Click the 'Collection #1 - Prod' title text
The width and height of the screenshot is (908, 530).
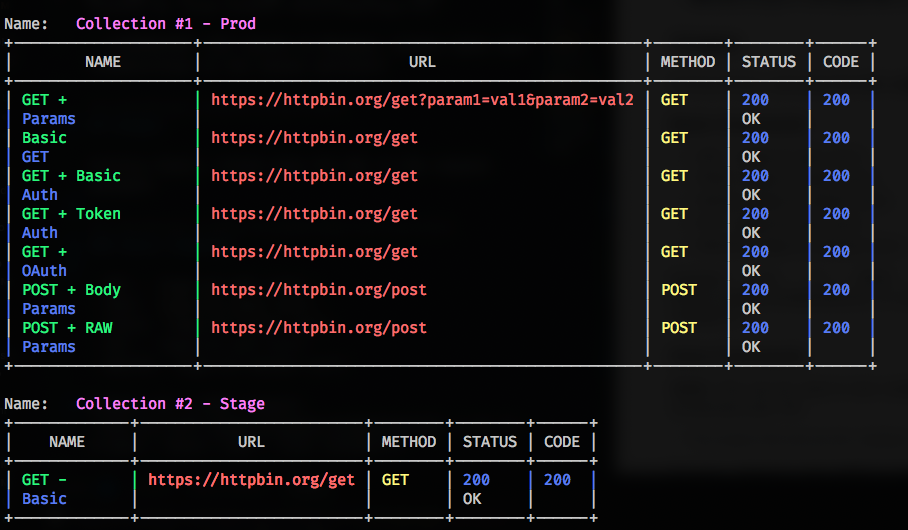(166, 24)
